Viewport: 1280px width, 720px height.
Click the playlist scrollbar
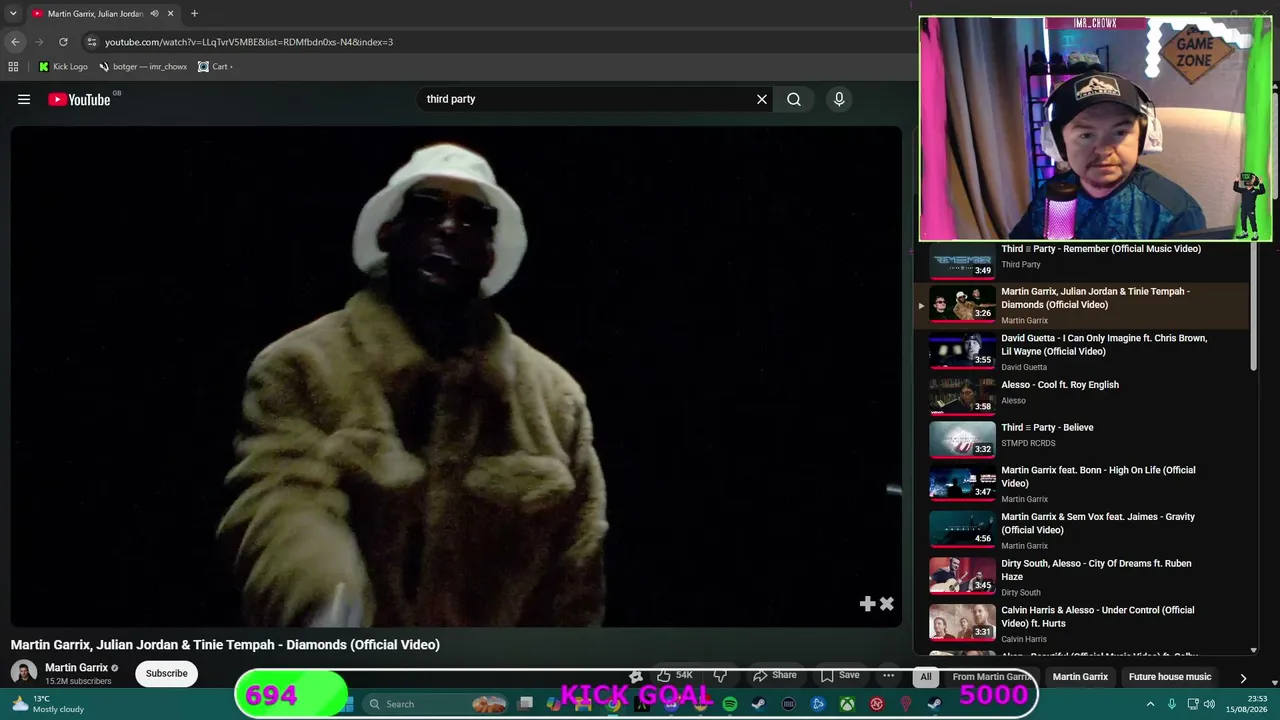(x=1254, y=308)
